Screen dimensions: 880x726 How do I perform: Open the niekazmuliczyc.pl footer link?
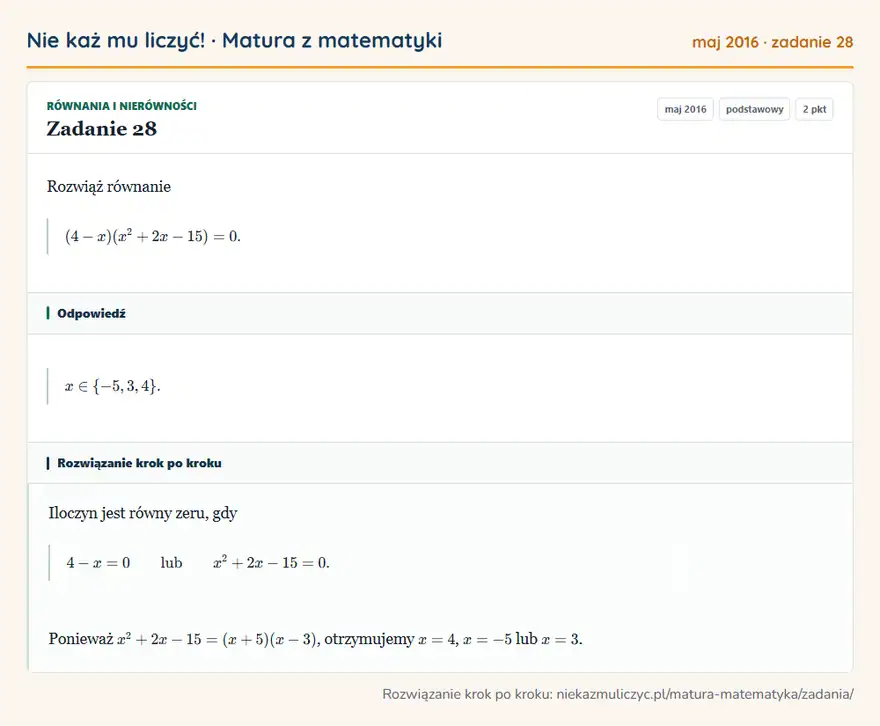(705, 694)
